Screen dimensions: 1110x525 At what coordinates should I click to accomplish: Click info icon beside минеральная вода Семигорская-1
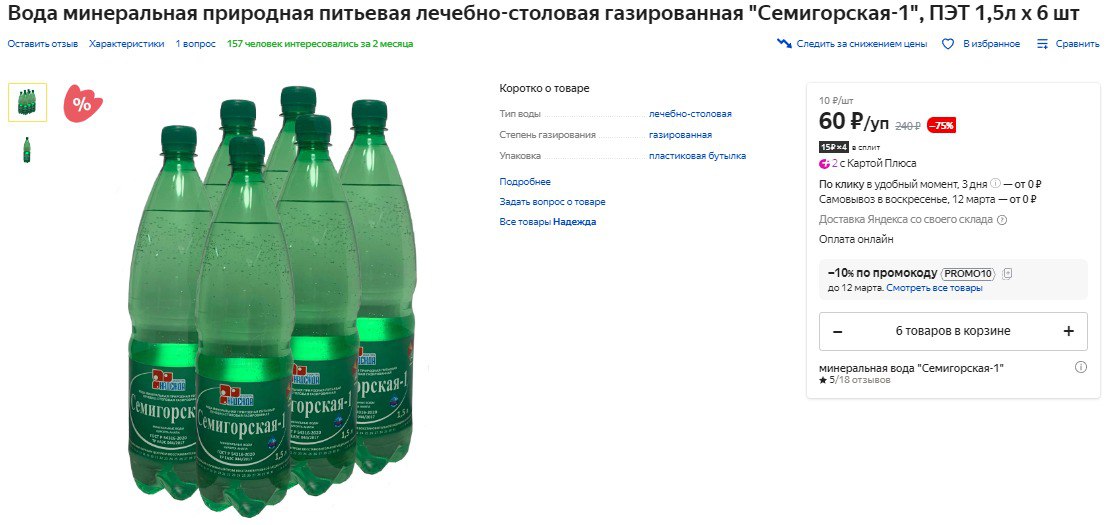[1080, 367]
